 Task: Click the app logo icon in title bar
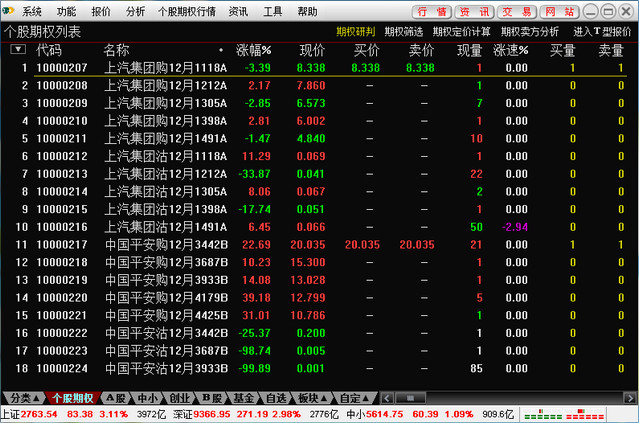point(9,11)
